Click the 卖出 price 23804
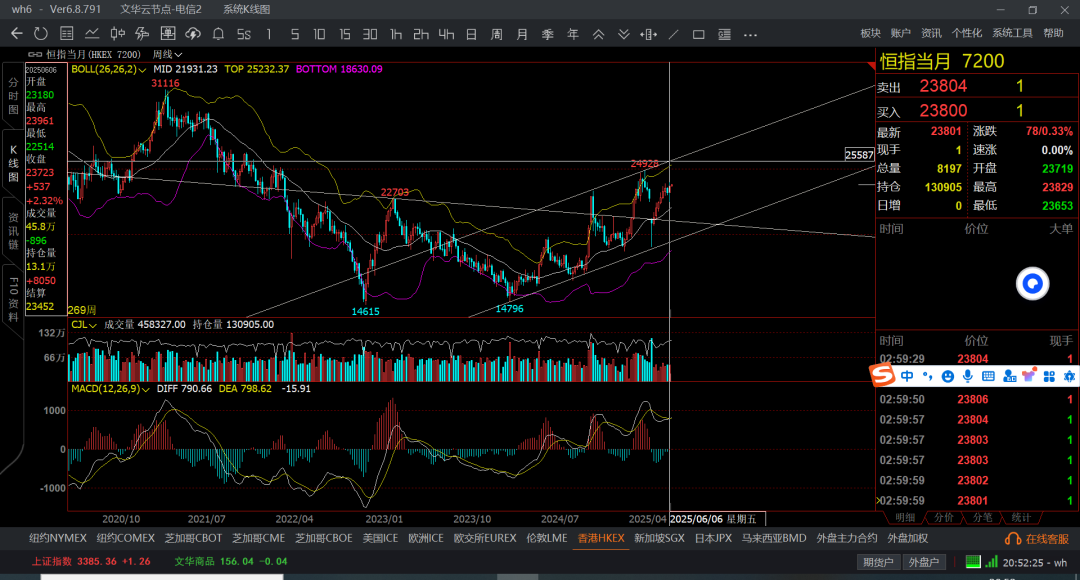Image resolution: width=1080 pixels, height=580 pixels. tap(944, 86)
